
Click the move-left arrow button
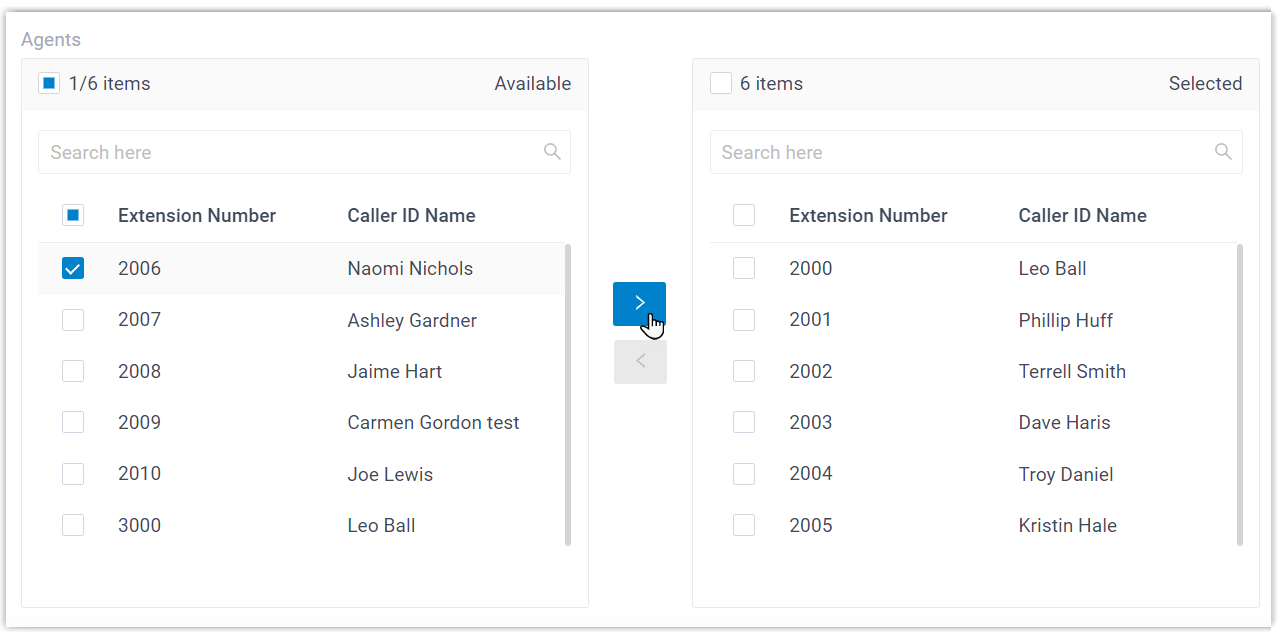pyautogui.click(x=640, y=362)
